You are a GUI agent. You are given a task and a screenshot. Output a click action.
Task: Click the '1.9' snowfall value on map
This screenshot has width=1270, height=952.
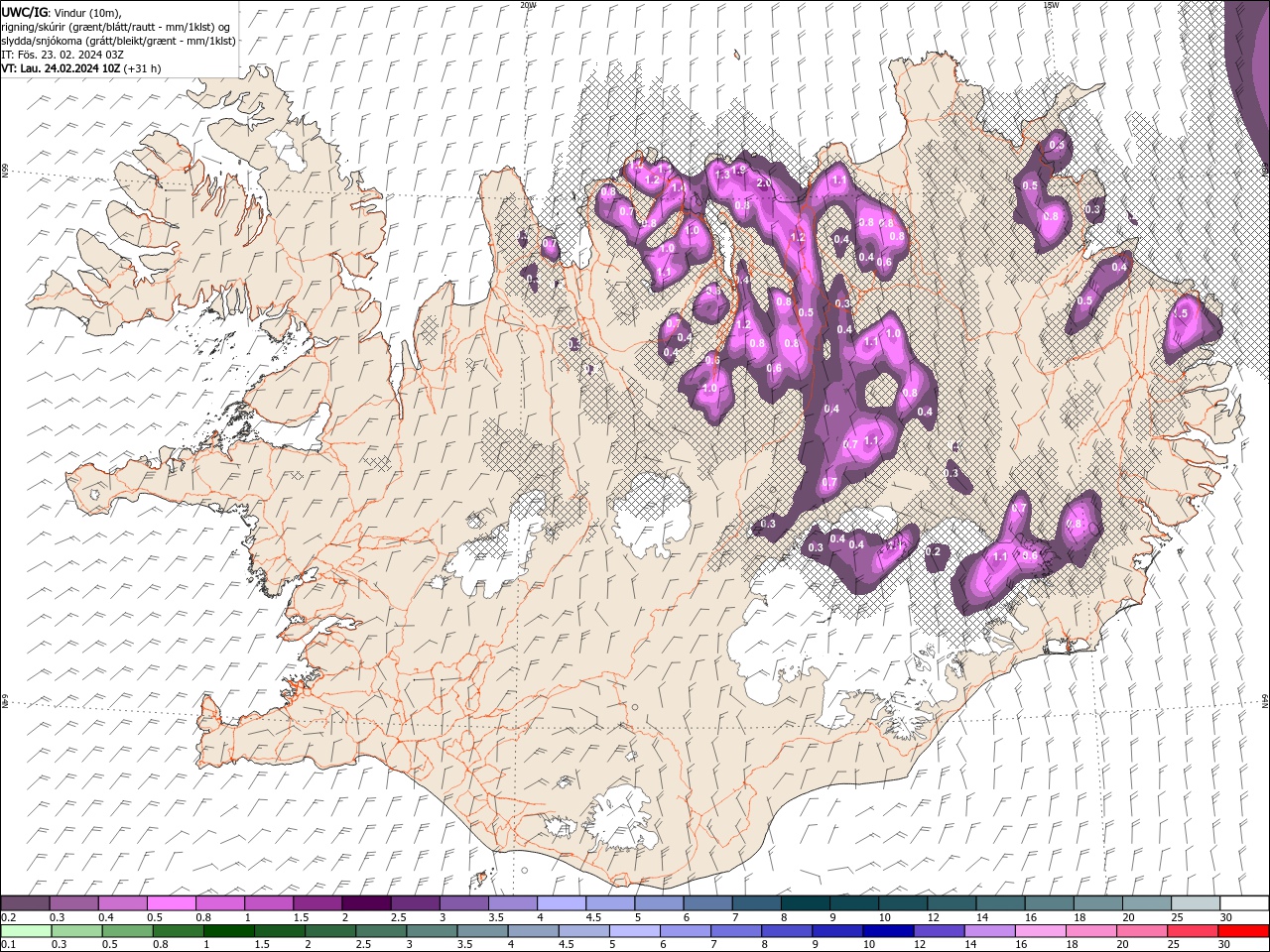click(x=738, y=170)
